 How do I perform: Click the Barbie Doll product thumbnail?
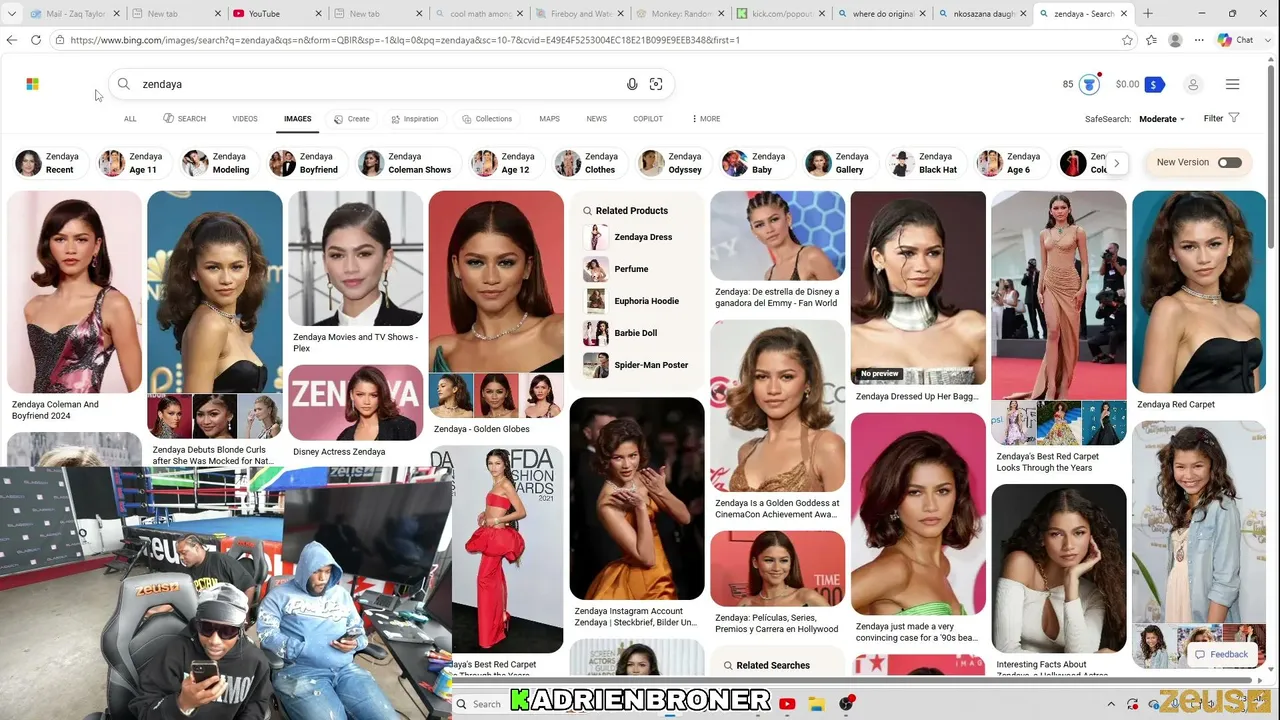596,333
